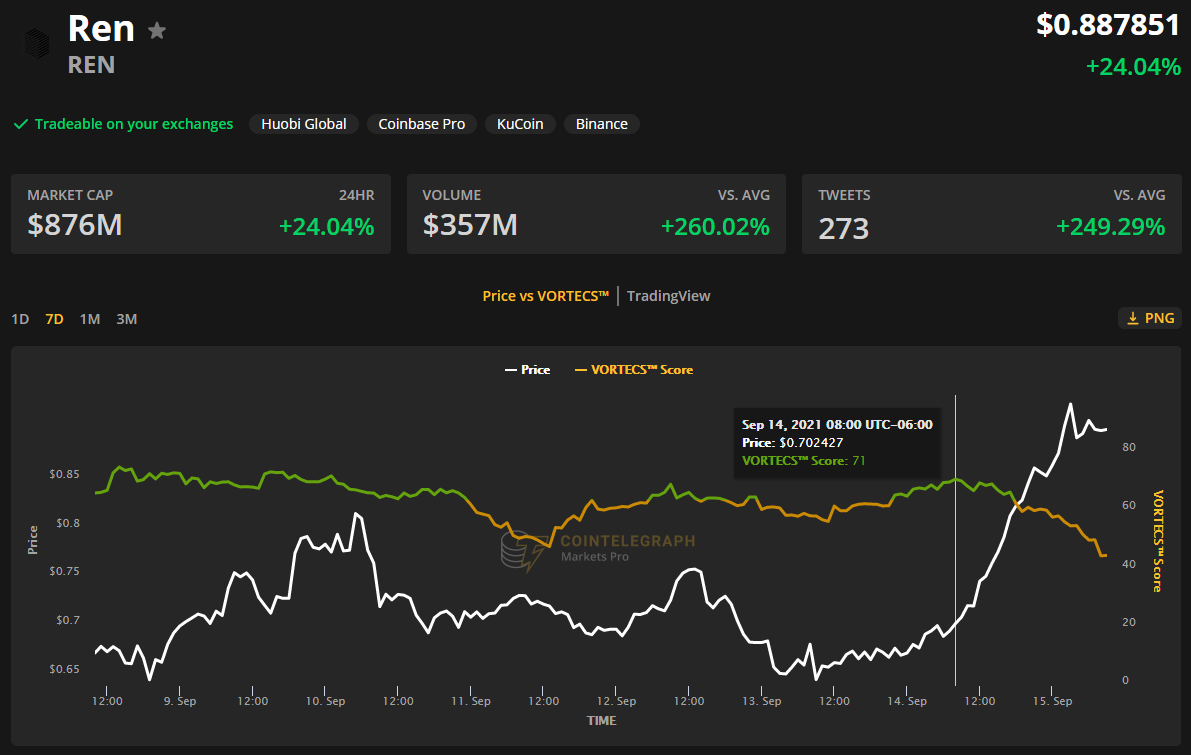Viewport: 1191px width, 755px height.
Task: Click the green tradeable checkmark icon
Action: click(20, 125)
